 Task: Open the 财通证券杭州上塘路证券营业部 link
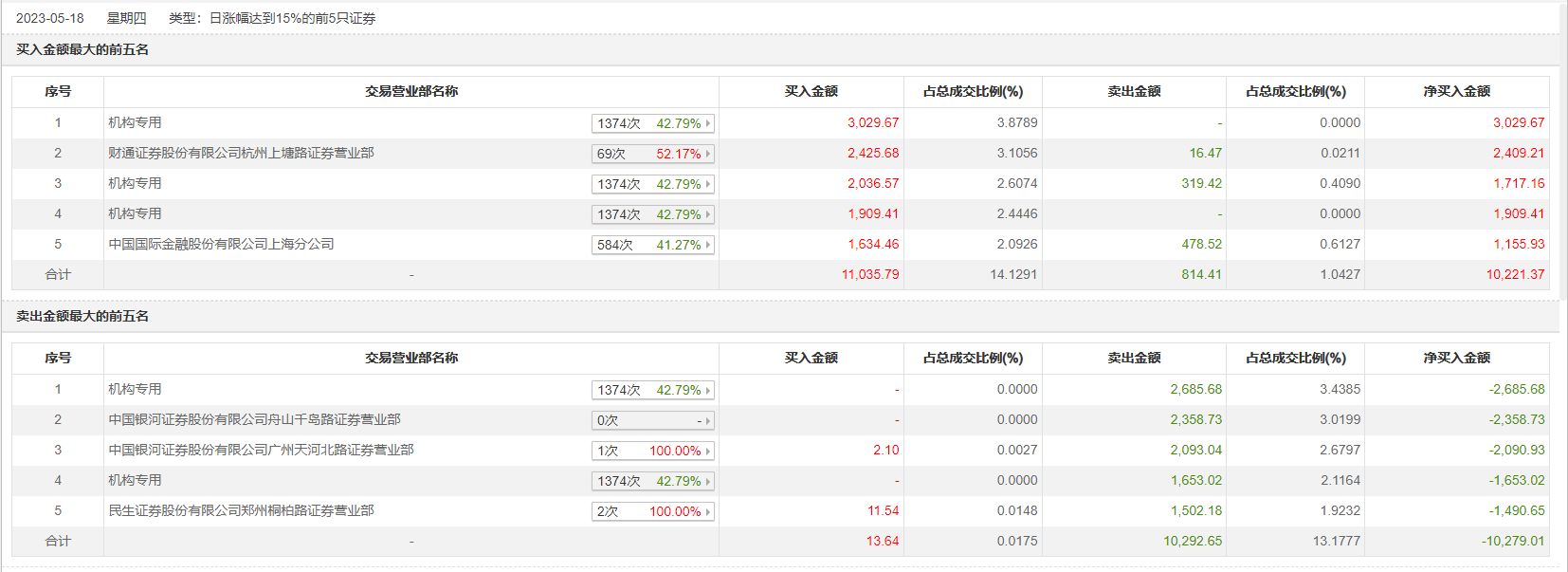click(241, 153)
